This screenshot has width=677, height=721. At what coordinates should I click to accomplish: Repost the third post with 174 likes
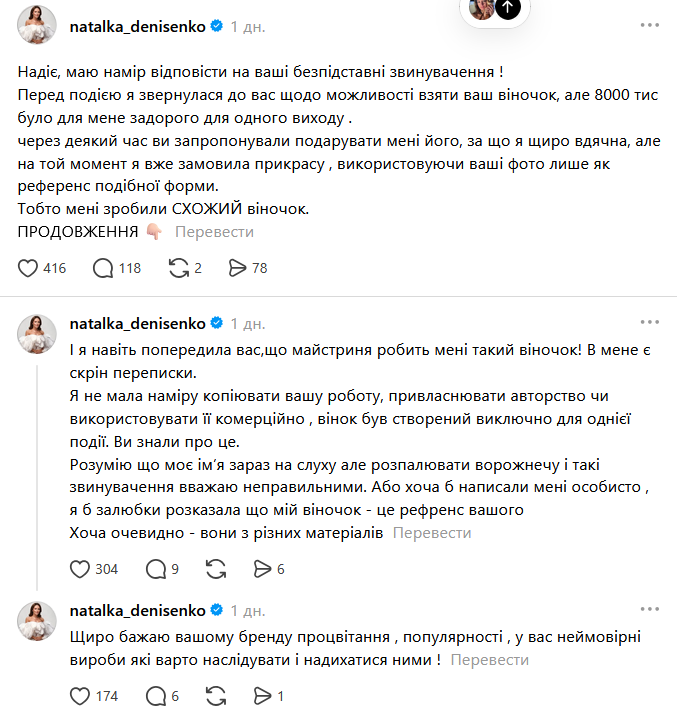click(216, 696)
